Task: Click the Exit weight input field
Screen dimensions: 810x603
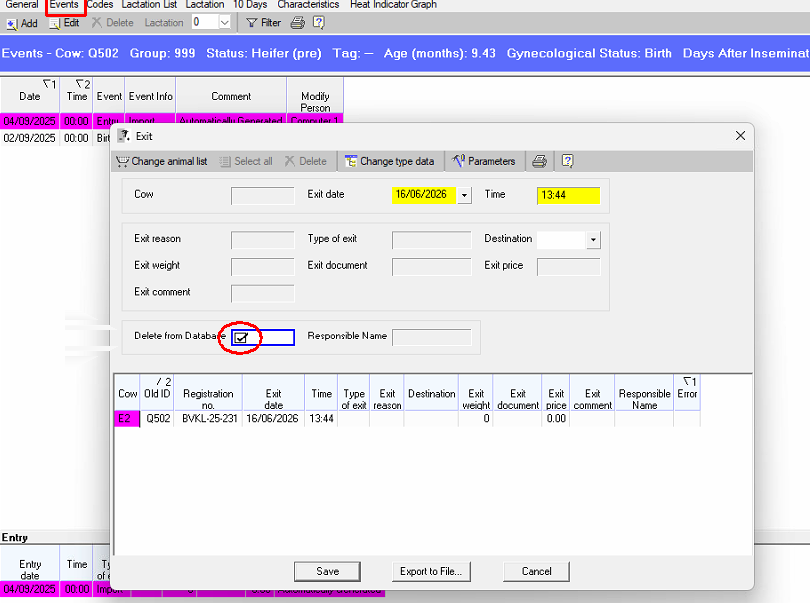Action: [262, 267]
